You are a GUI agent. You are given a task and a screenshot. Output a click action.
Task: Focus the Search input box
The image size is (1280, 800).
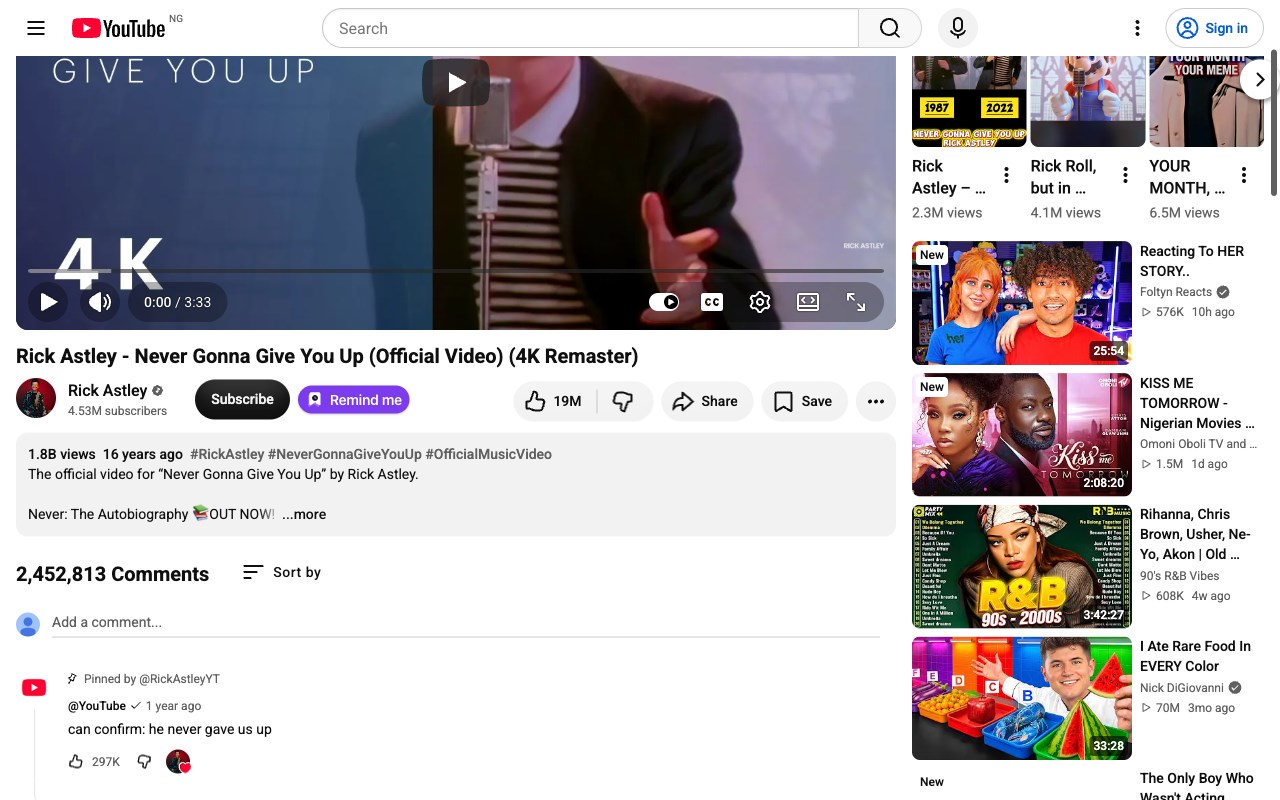coord(590,28)
